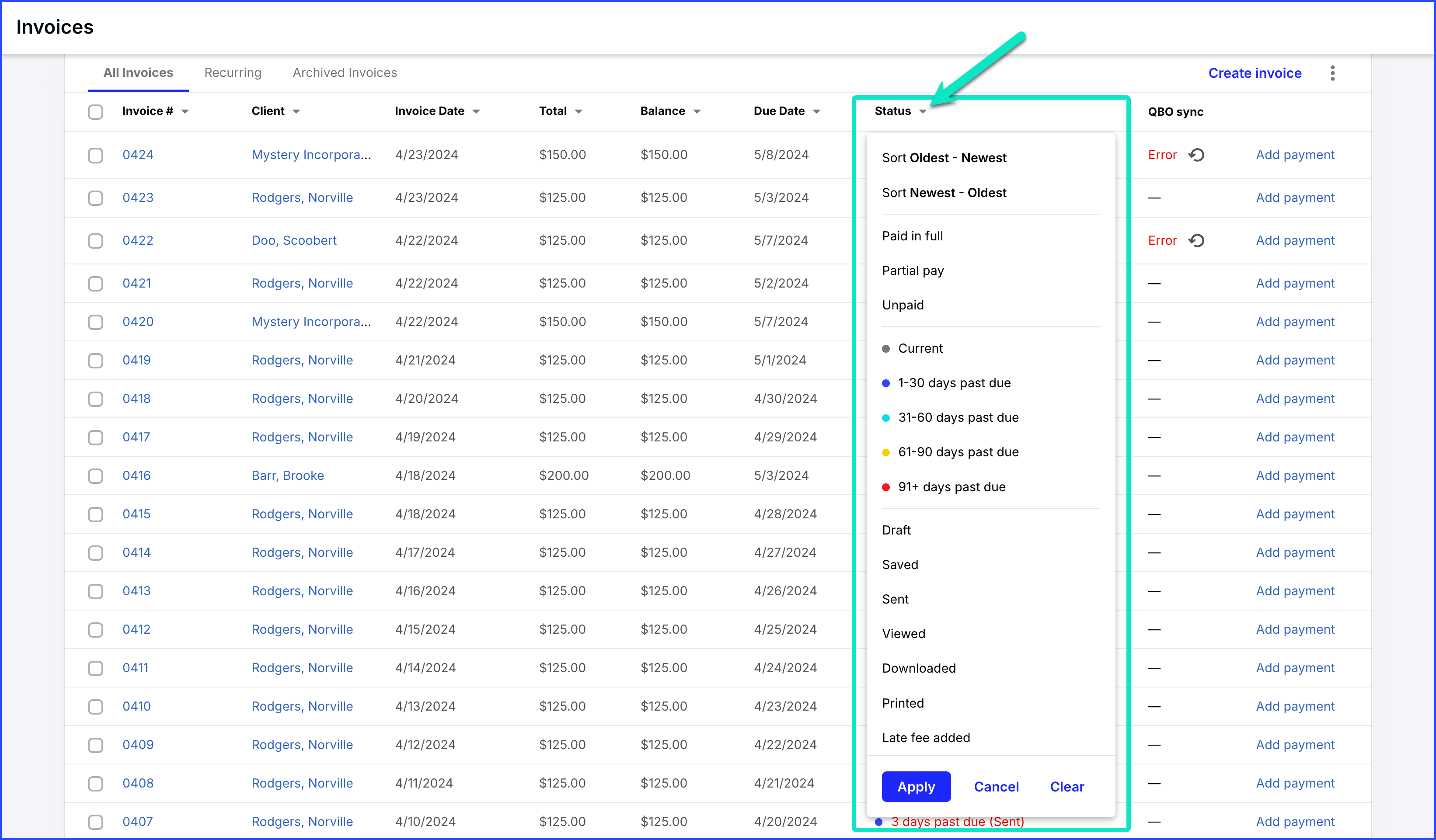Image resolution: width=1436 pixels, height=840 pixels.
Task: Apply the selected status filters
Action: 916,787
